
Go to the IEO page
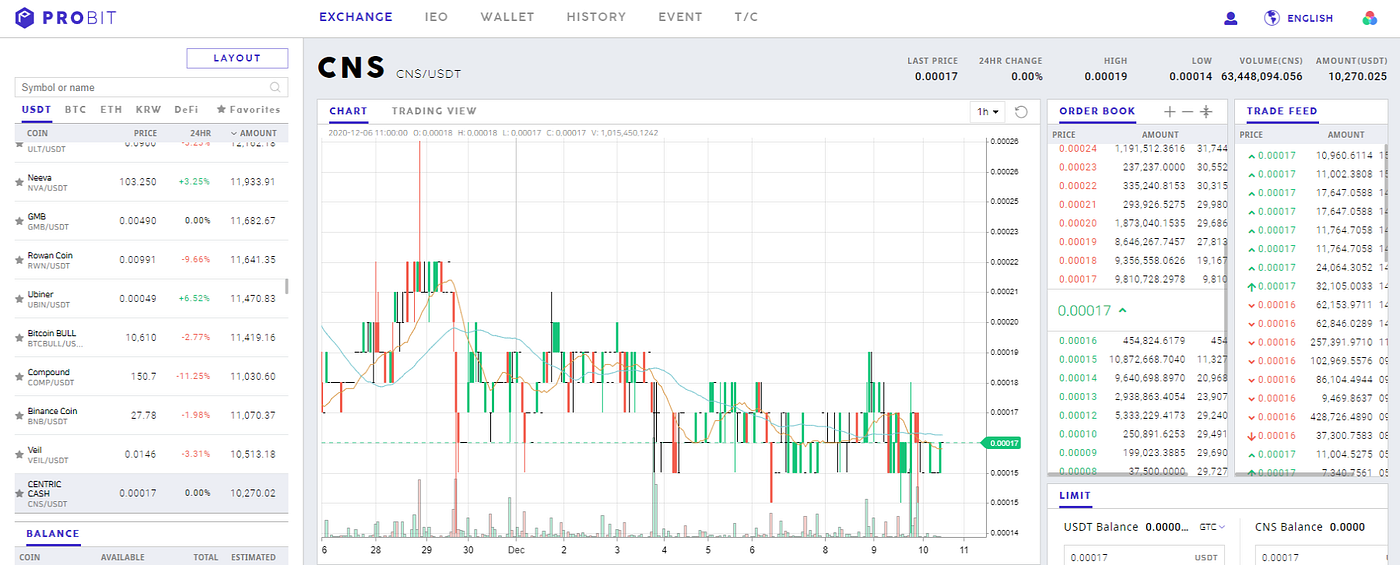(436, 17)
